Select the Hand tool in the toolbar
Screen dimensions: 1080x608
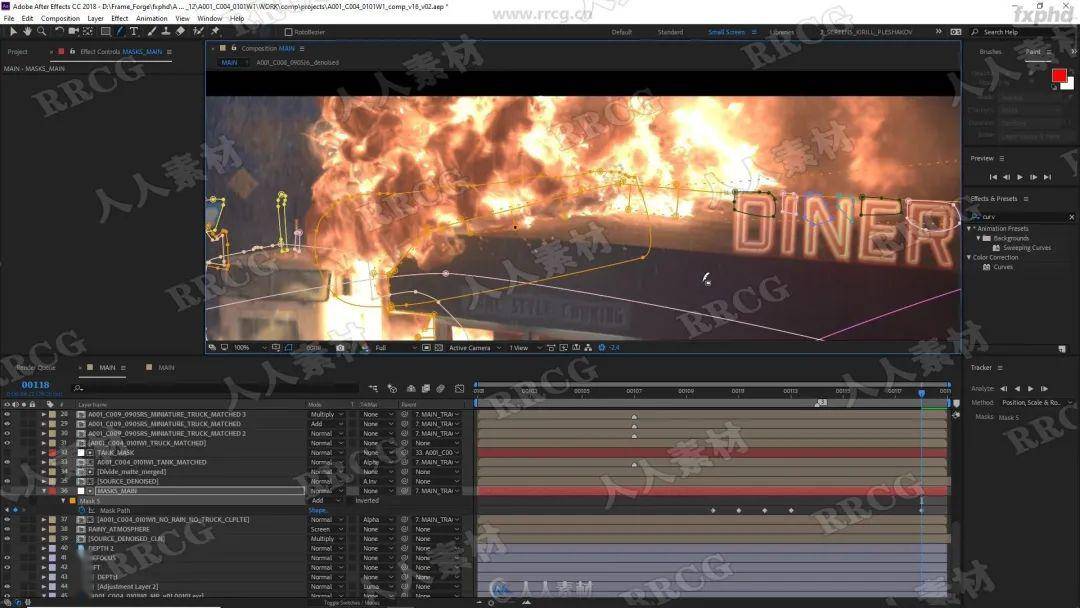tap(25, 31)
